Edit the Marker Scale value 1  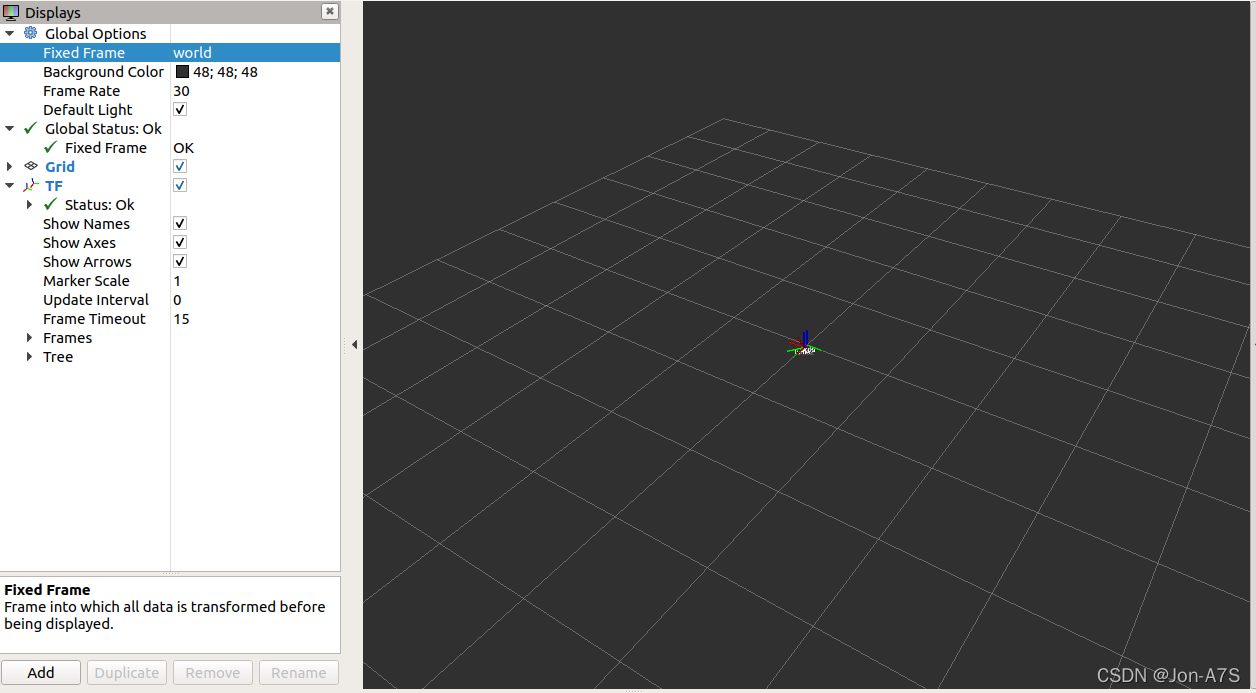click(177, 280)
